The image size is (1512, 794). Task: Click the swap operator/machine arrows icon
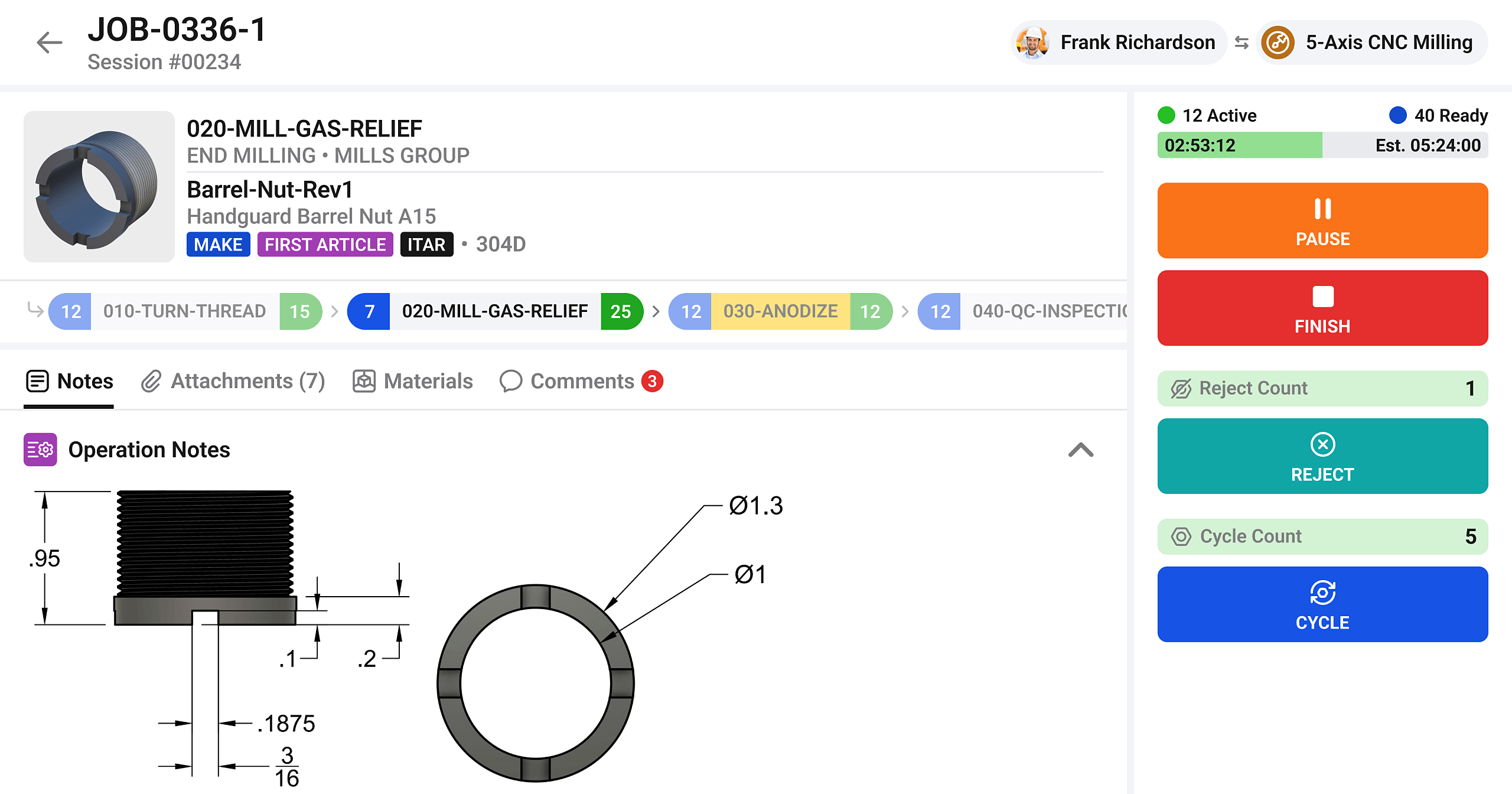tap(1241, 43)
